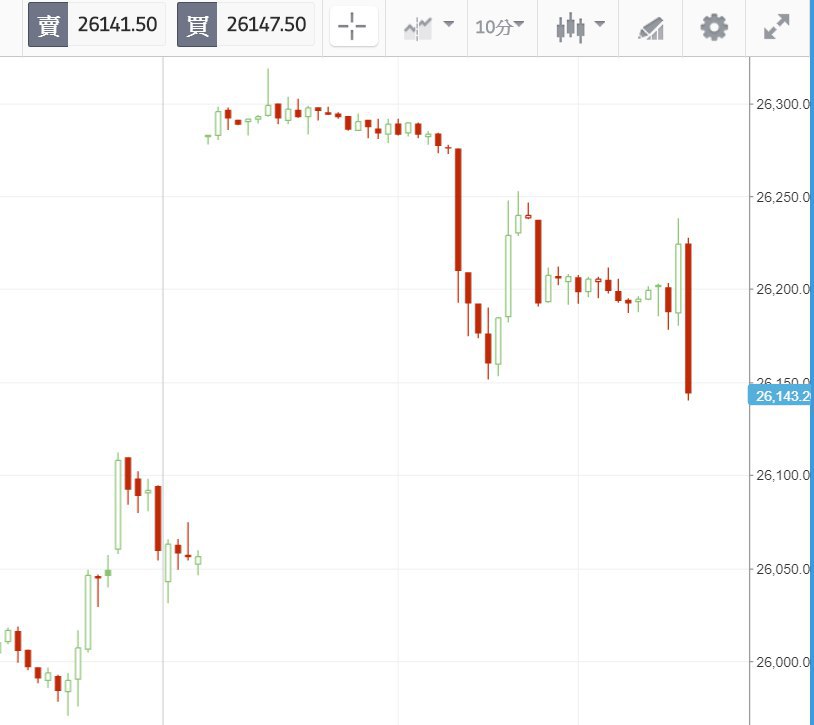Click the last large red candlestick
The image size is (814, 725).
(688, 317)
